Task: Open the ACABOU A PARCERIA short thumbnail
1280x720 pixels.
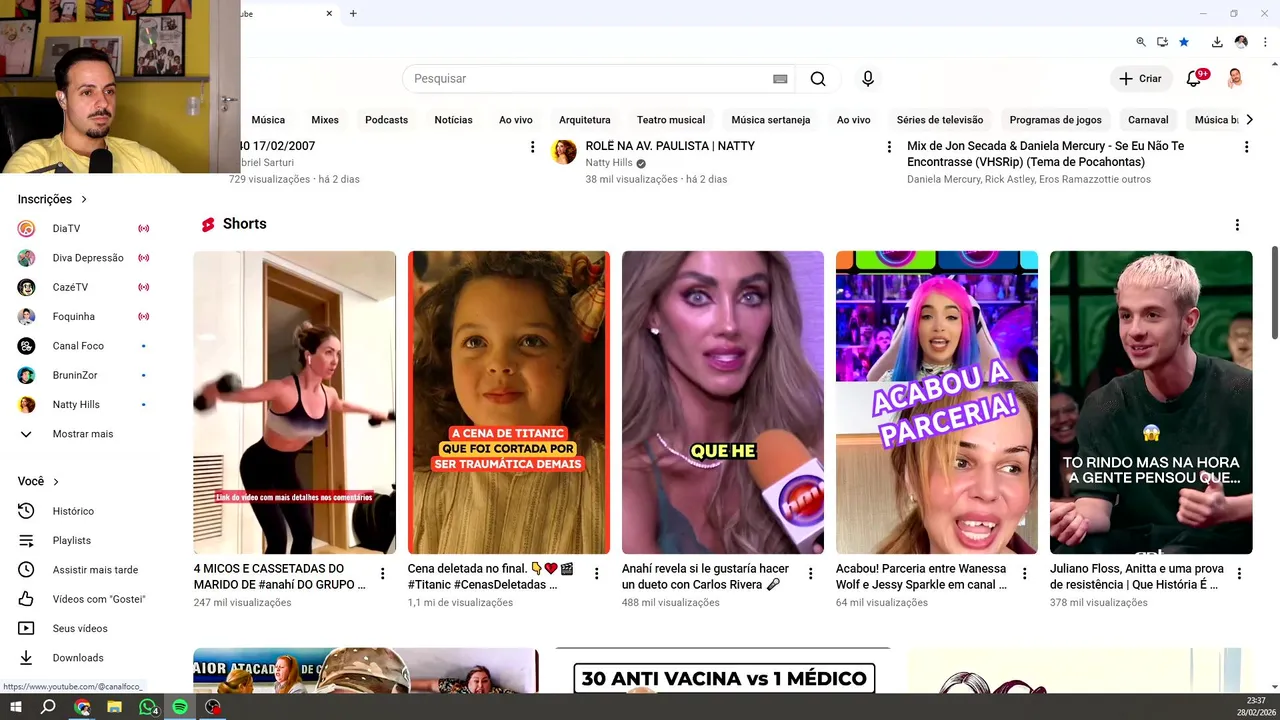Action: tap(937, 402)
